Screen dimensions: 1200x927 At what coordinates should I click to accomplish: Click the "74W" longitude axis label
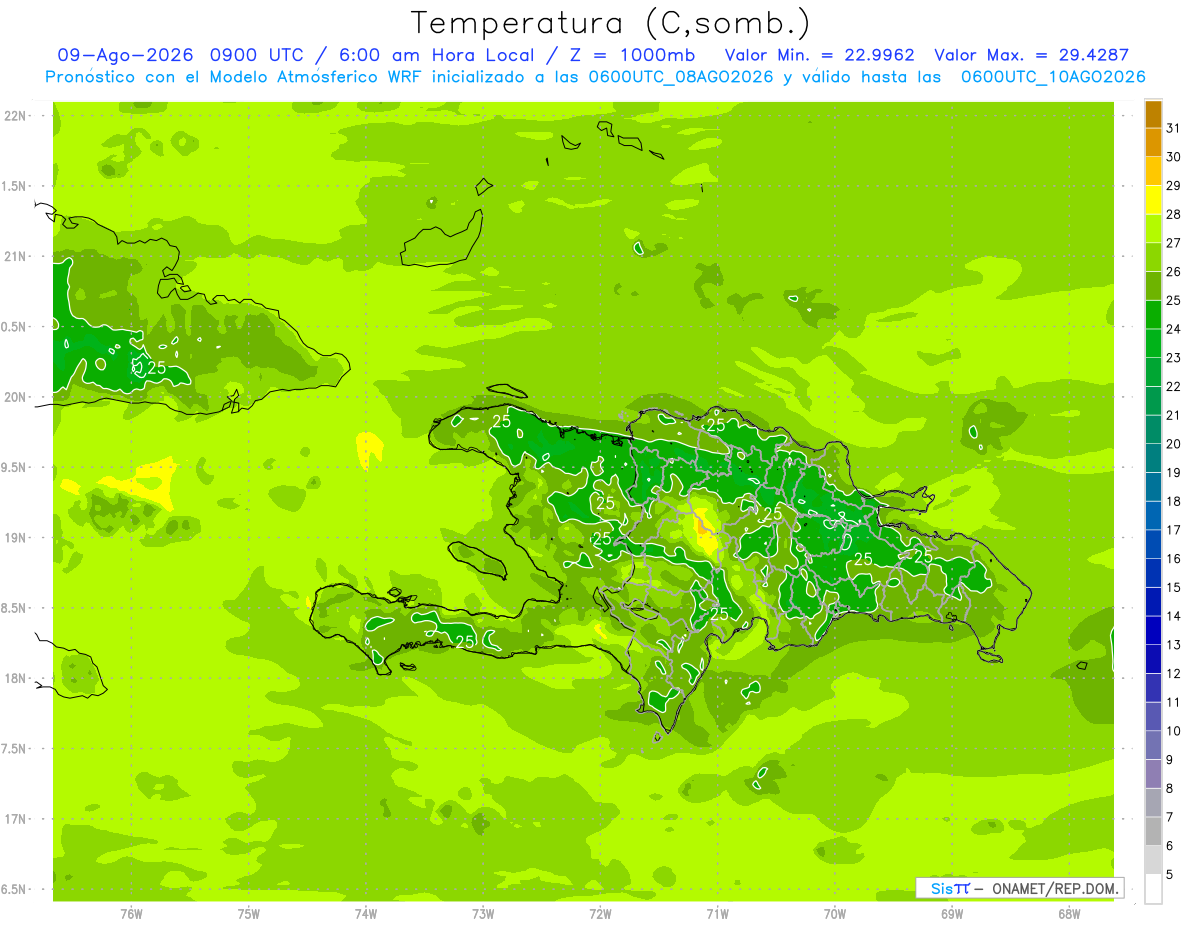pyautogui.click(x=366, y=914)
